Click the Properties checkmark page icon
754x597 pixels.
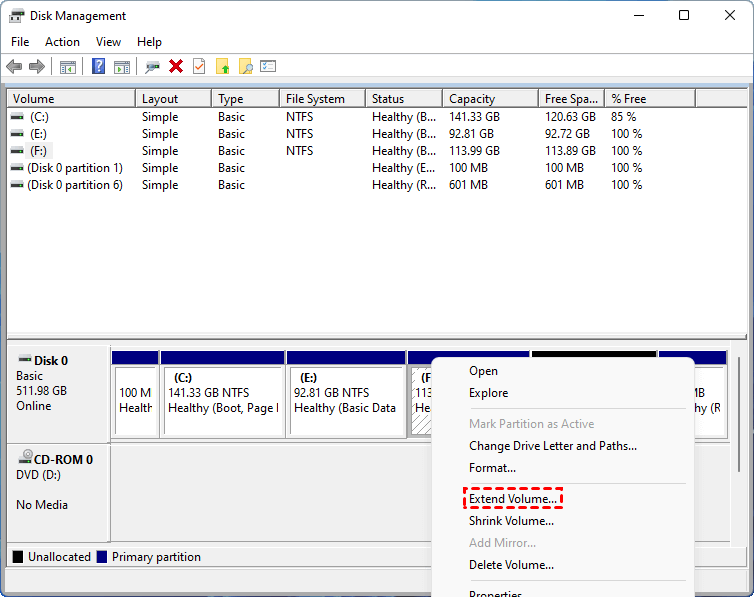(x=199, y=66)
